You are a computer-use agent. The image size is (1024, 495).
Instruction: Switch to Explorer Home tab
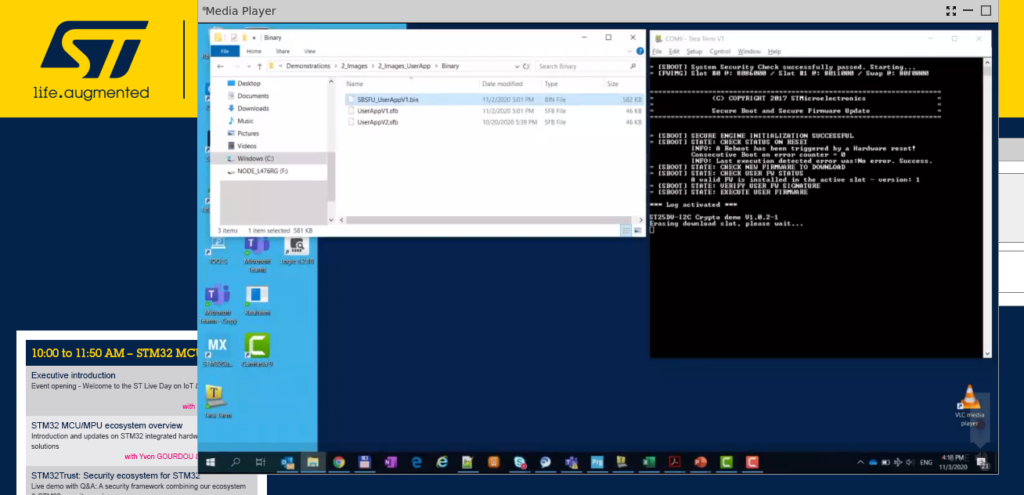pos(253,51)
